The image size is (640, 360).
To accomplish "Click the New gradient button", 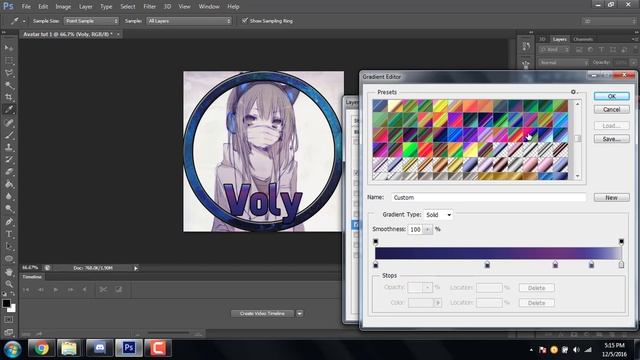I will 611,198.
